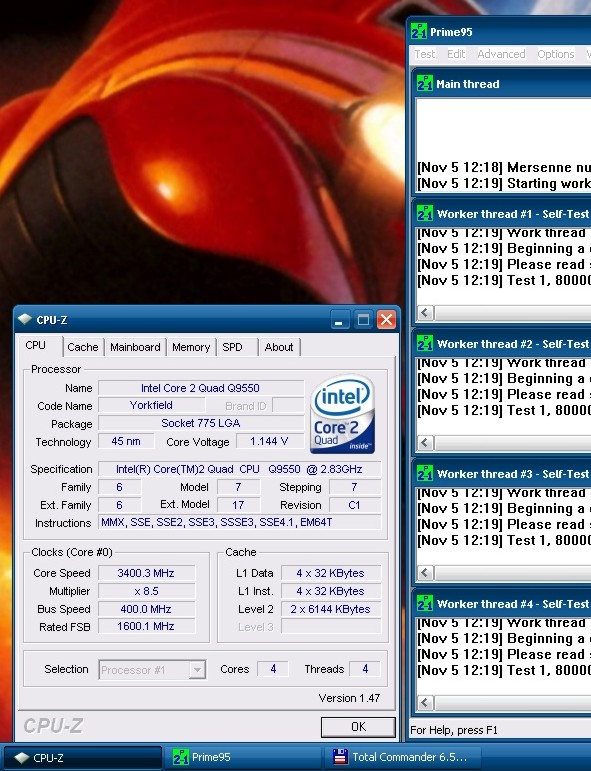Click the Revision value C1

tap(355, 505)
